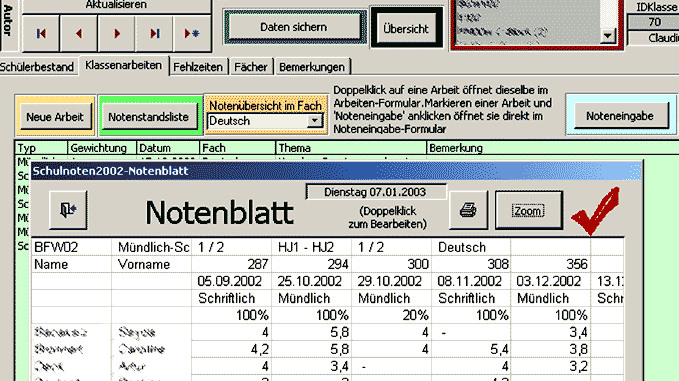The width and height of the screenshot is (679, 381).
Task: Go to first record navigation arrow
Action: click(41, 33)
